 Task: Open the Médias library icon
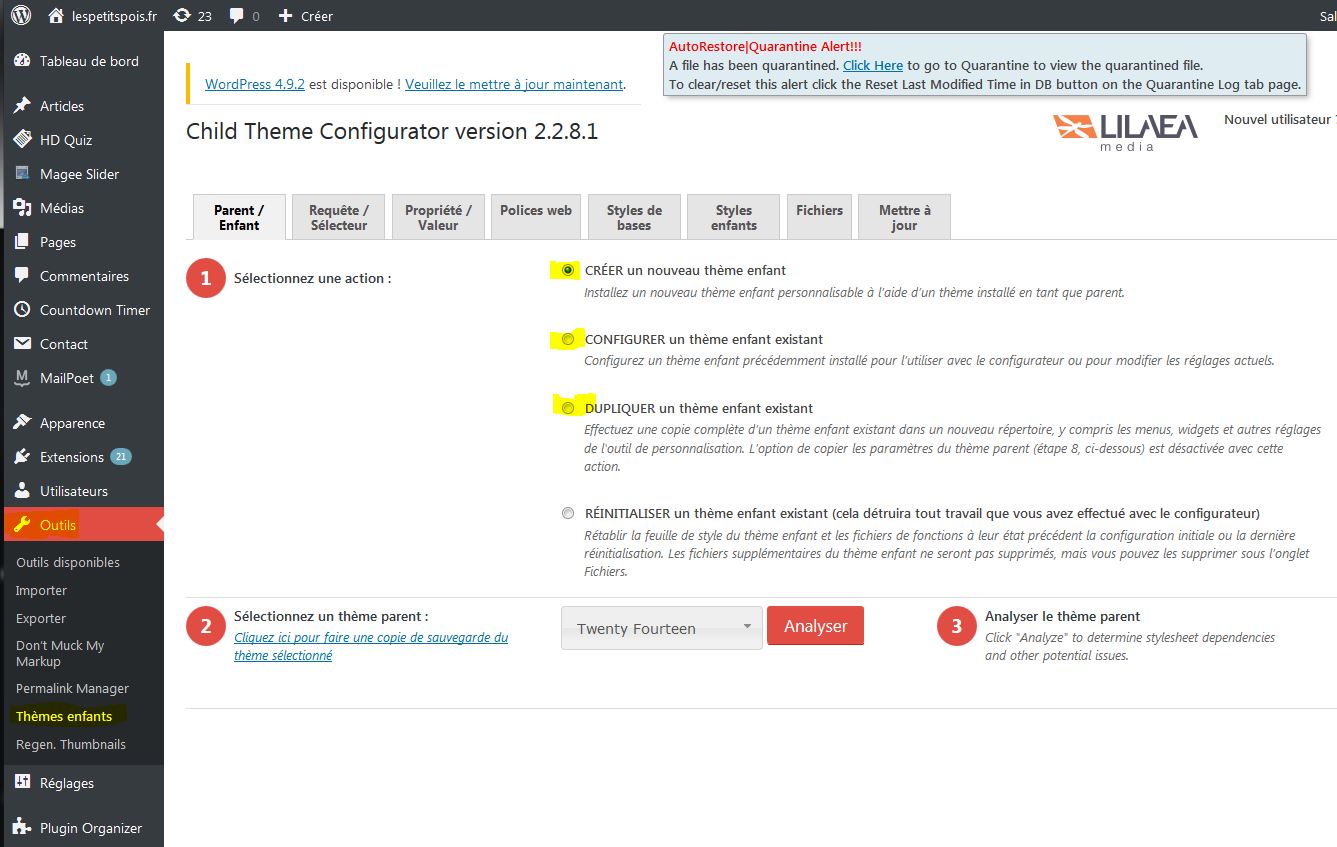[x=22, y=208]
